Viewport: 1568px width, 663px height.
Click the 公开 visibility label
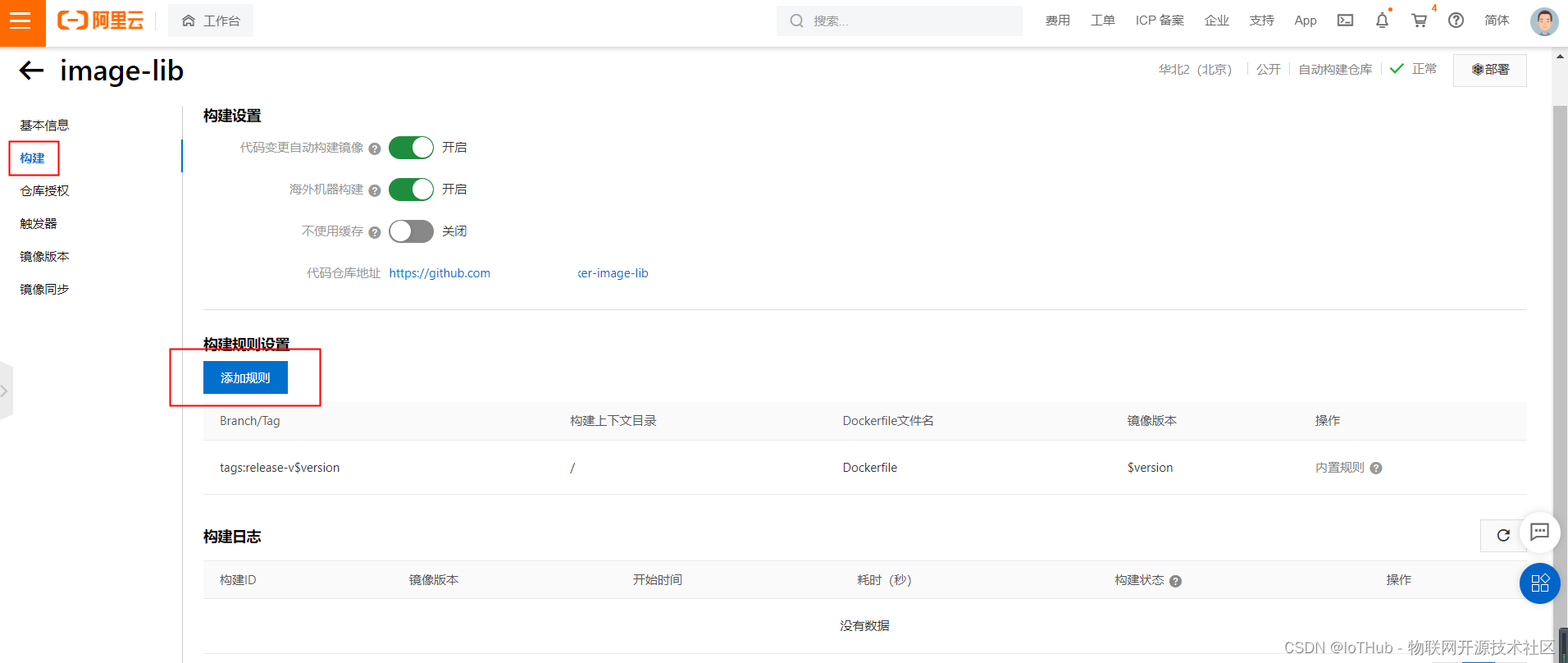coord(1269,70)
